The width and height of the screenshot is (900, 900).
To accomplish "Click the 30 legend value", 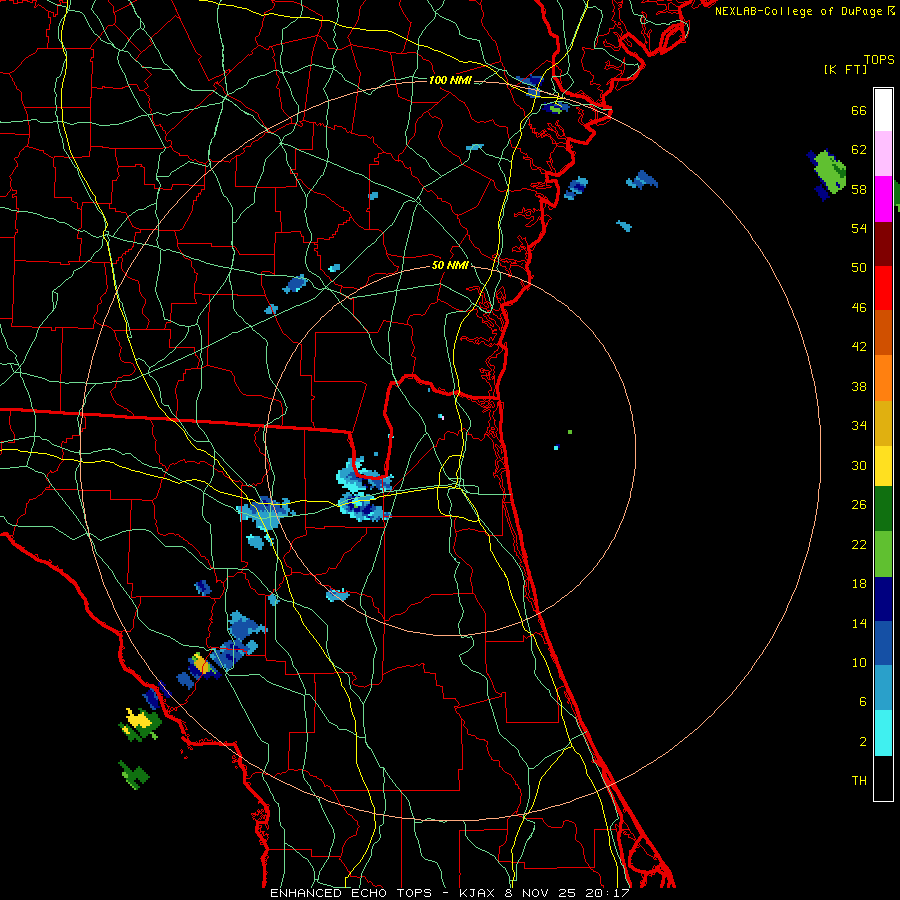I will pyautogui.click(x=859, y=465).
